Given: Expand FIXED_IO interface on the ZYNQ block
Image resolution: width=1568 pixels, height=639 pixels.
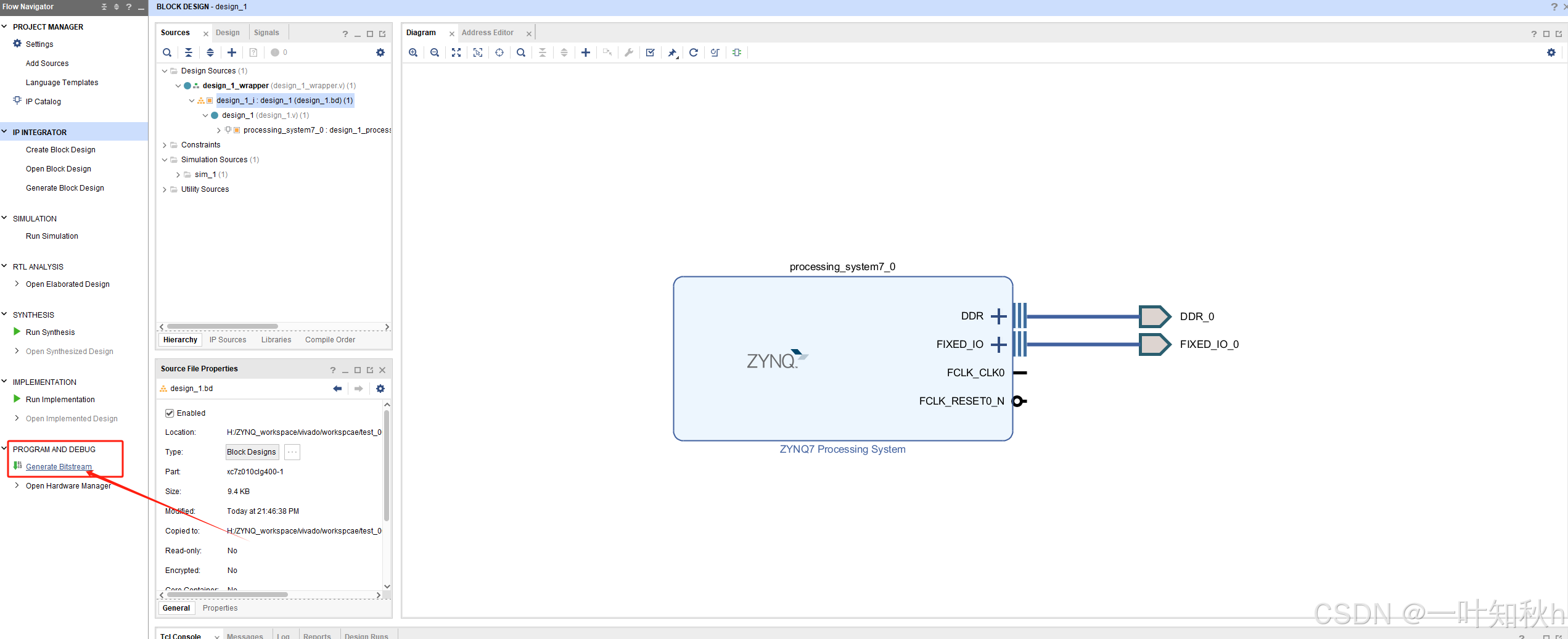Looking at the screenshot, I should [x=998, y=344].
